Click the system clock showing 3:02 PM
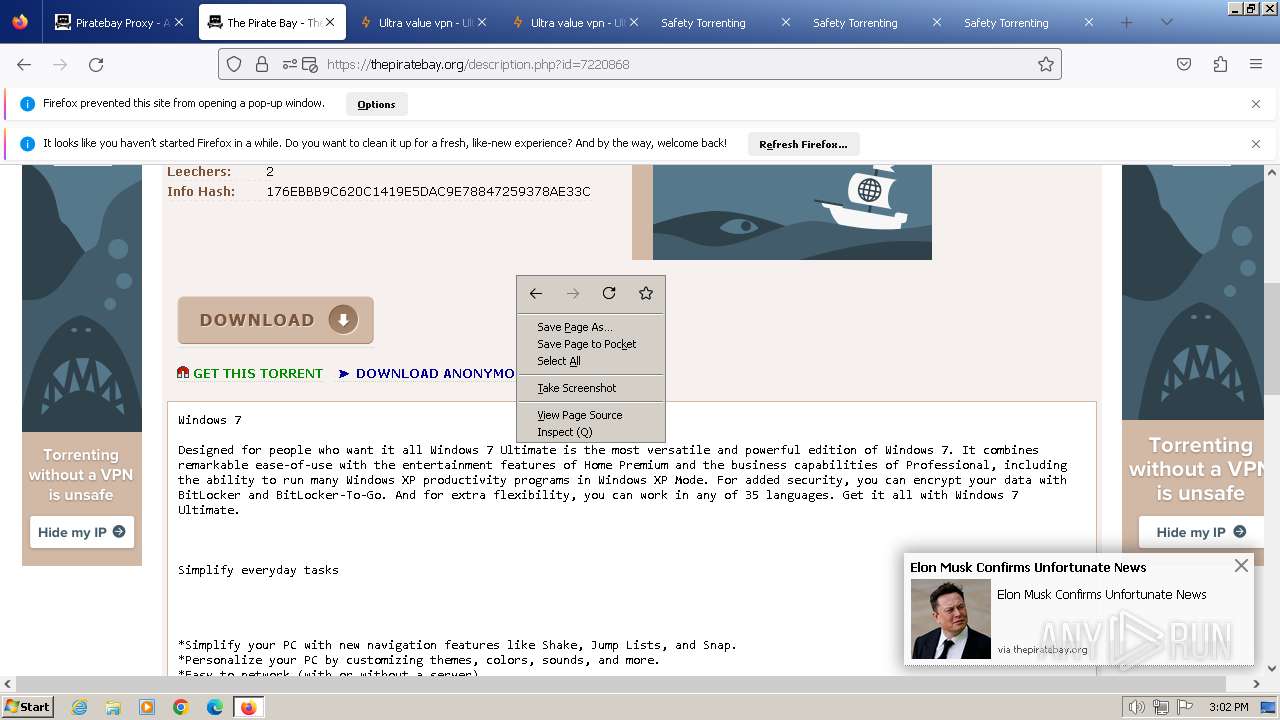 (x=1229, y=707)
